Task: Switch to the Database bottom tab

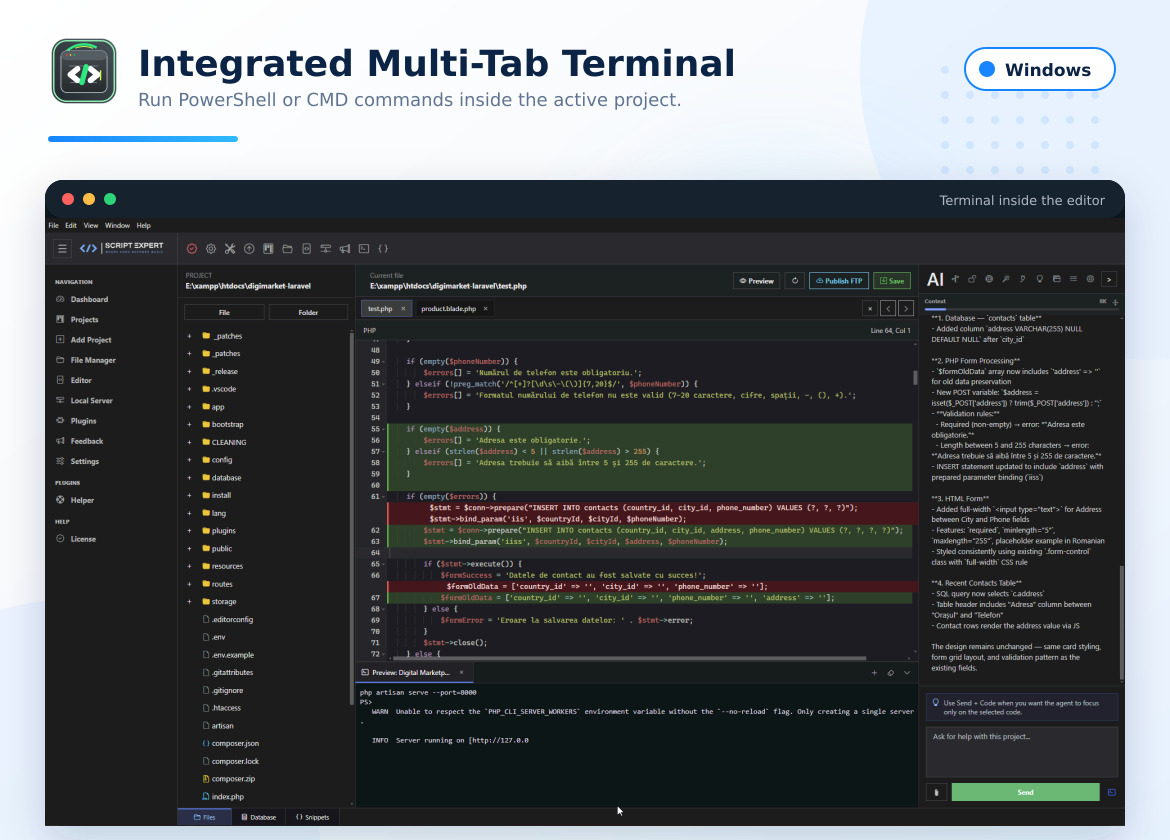Action: [258, 818]
